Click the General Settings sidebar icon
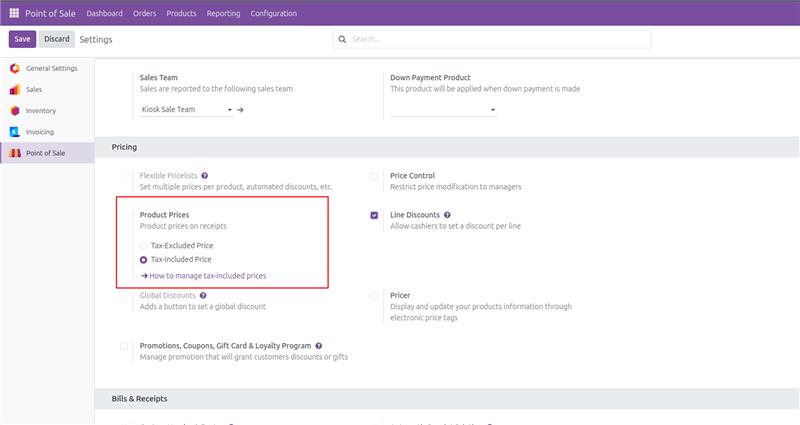Screen dimensions: 800x425 (x=14, y=68)
